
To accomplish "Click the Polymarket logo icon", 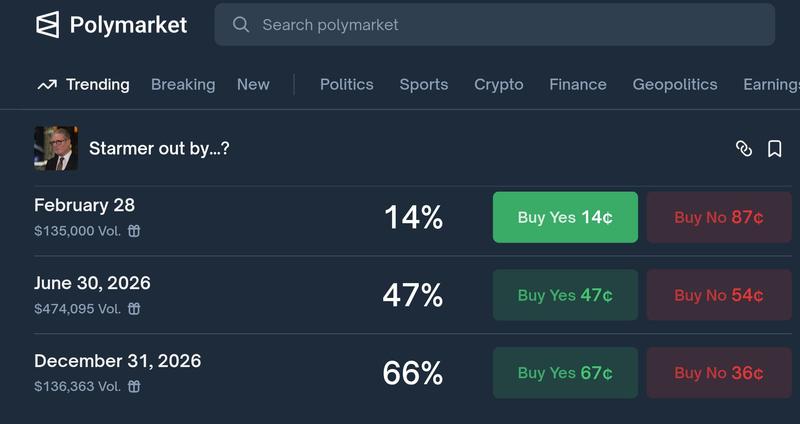I will pos(47,25).
